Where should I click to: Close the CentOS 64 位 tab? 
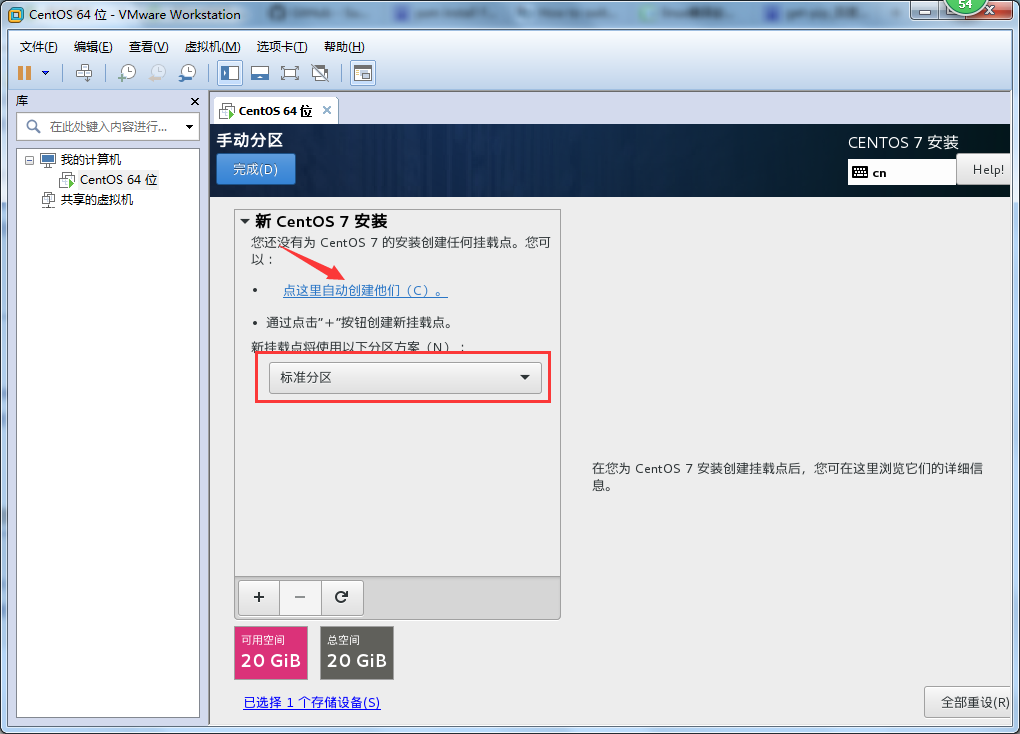327,110
